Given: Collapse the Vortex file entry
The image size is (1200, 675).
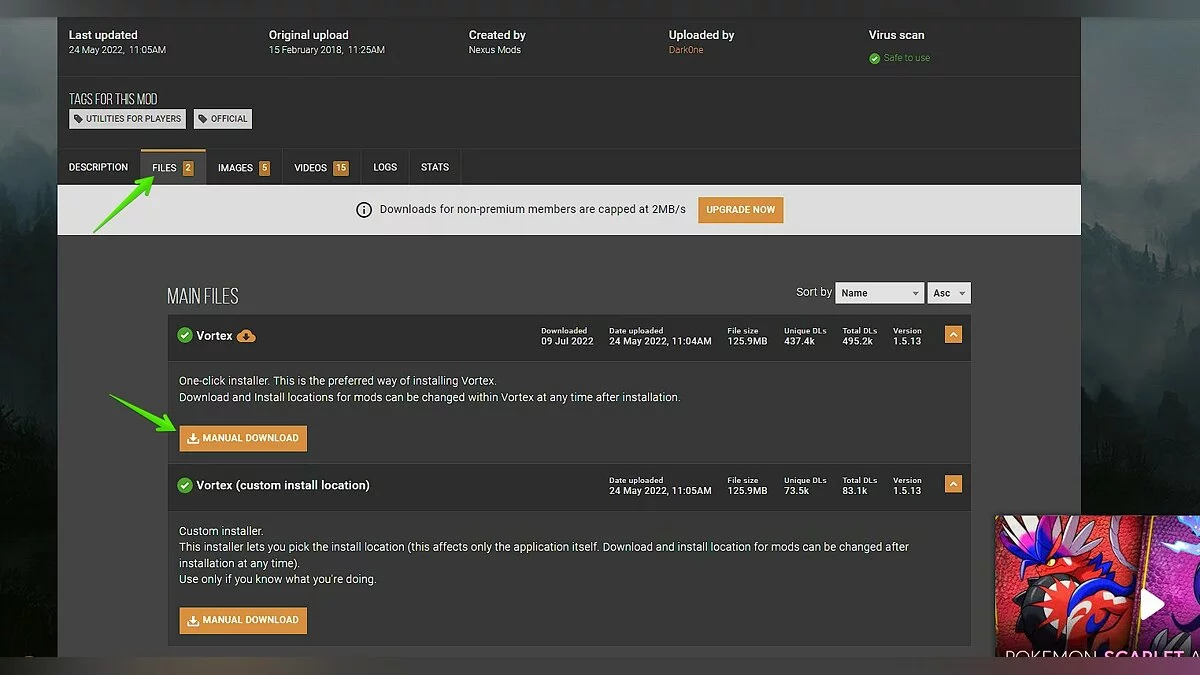Looking at the screenshot, I should click(x=953, y=335).
